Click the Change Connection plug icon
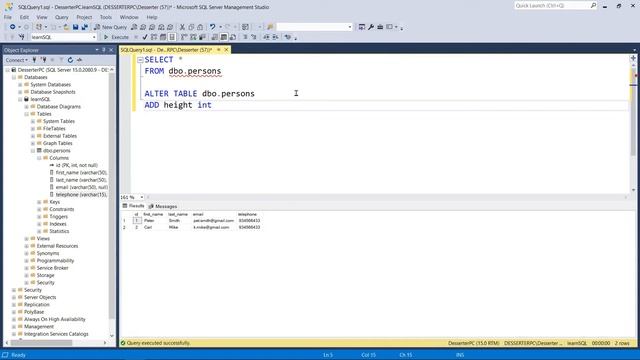 tap(22, 37)
